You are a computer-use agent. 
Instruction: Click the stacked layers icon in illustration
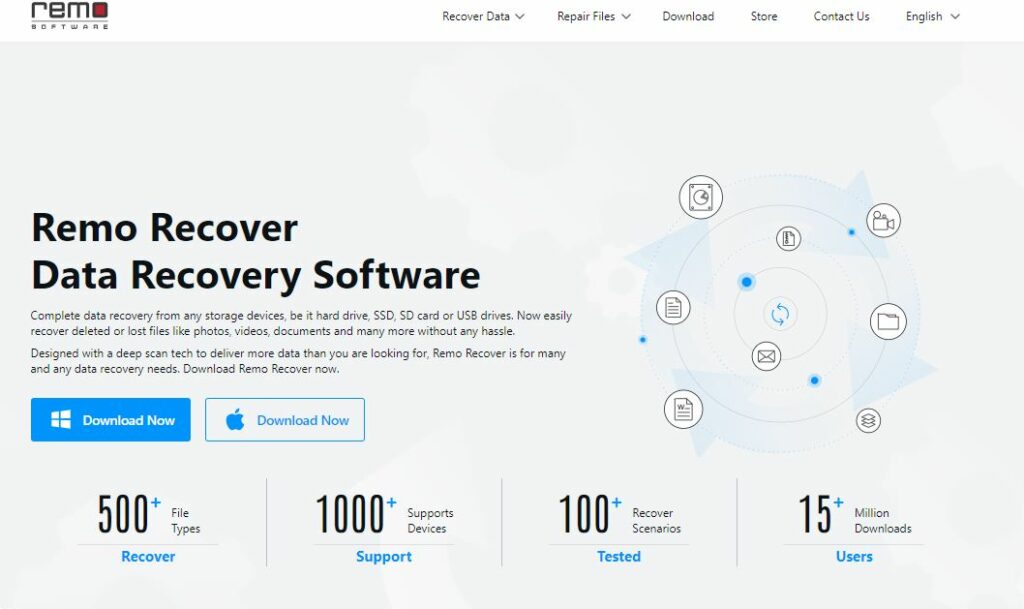[868, 420]
